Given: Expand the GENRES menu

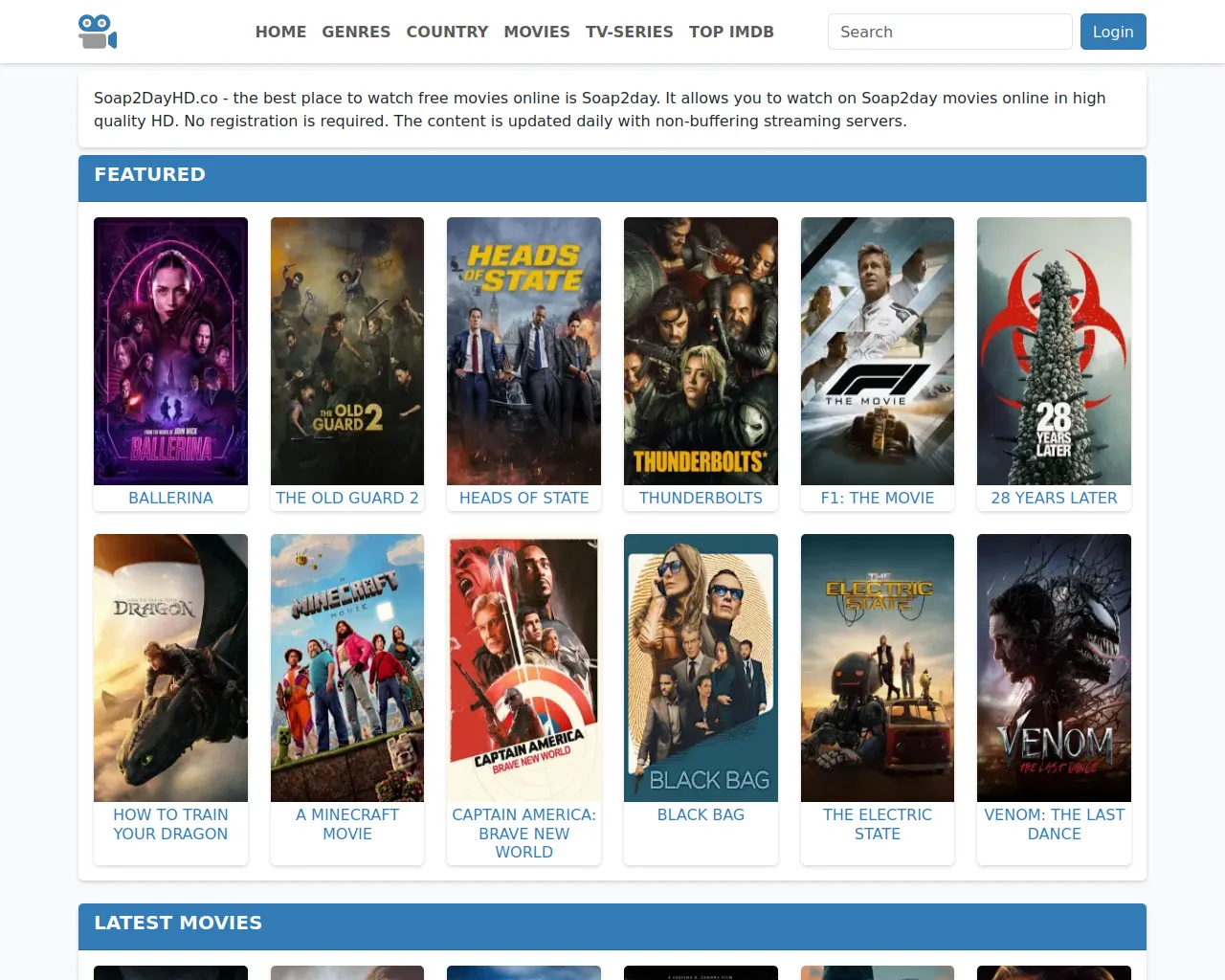Looking at the screenshot, I should click(x=356, y=32).
